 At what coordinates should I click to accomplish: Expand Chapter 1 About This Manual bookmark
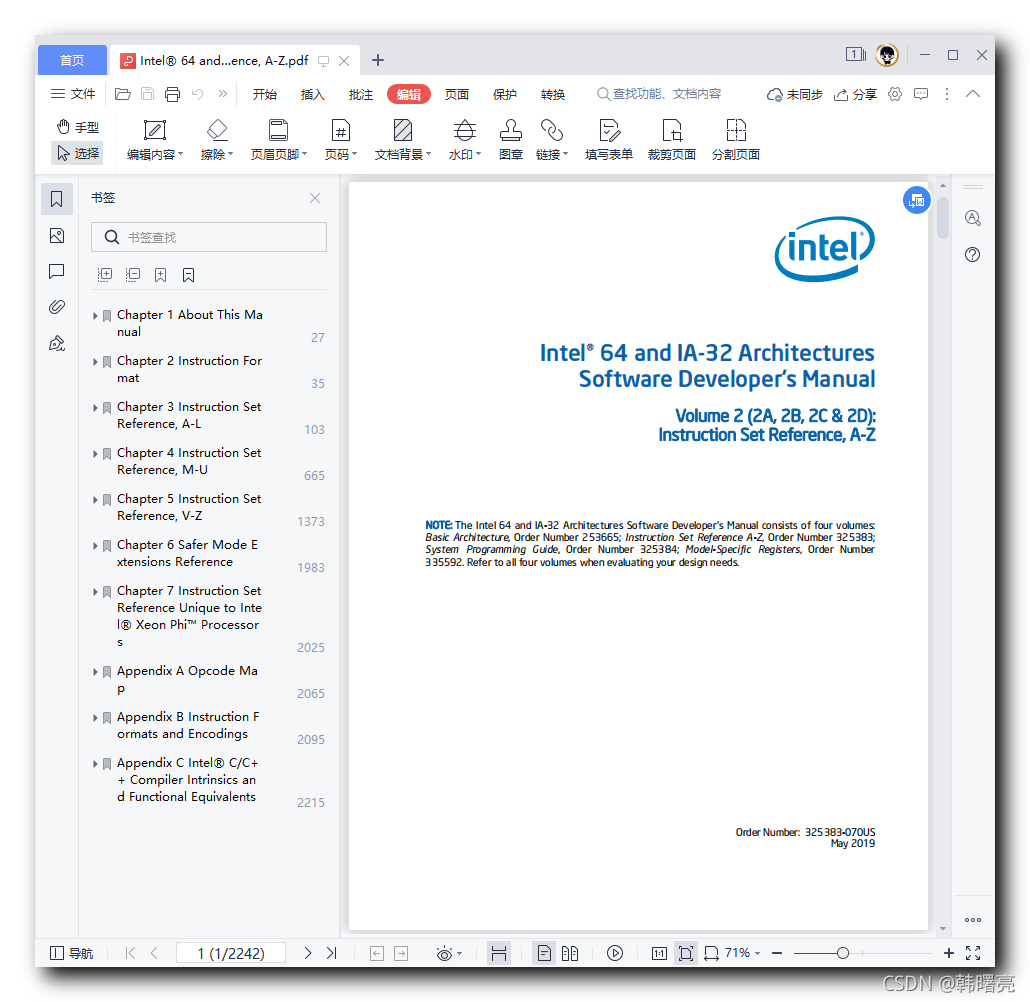coord(95,316)
